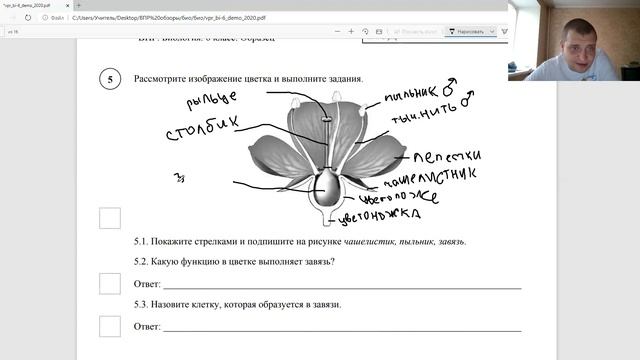Click the page number field 'из 16'
Image resolution: width=640 pixels, height=360 pixels.
click(x=13, y=32)
